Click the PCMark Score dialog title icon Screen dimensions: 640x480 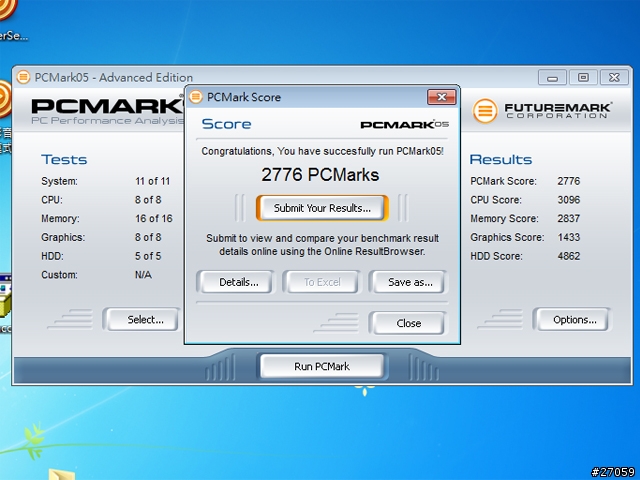click(x=196, y=97)
